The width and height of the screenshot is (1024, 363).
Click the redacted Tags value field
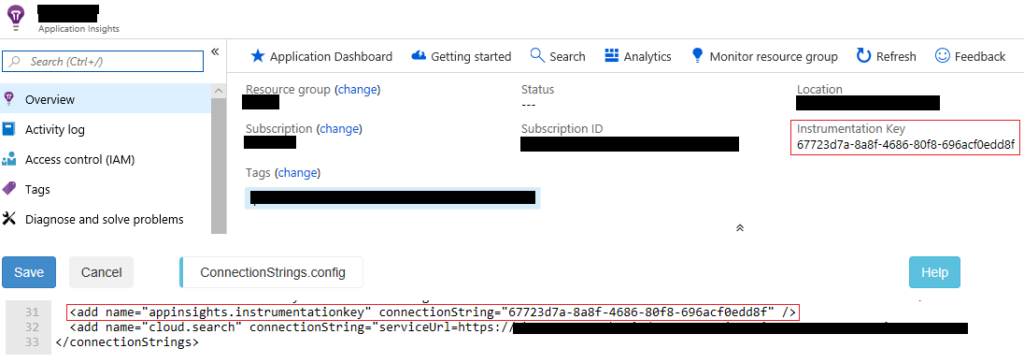[393, 198]
